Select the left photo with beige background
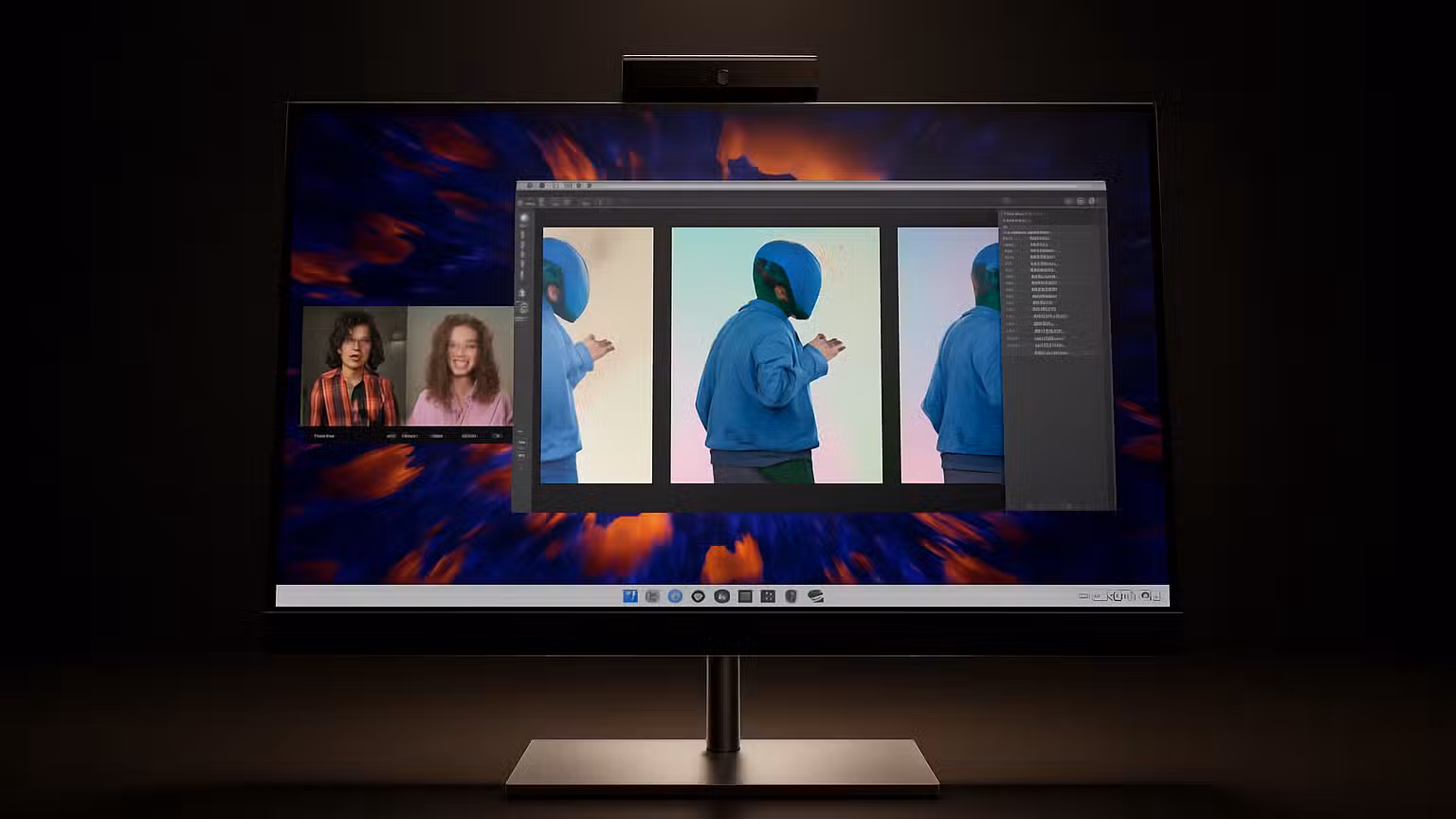The height and width of the screenshot is (819, 1456). pos(597,355)
